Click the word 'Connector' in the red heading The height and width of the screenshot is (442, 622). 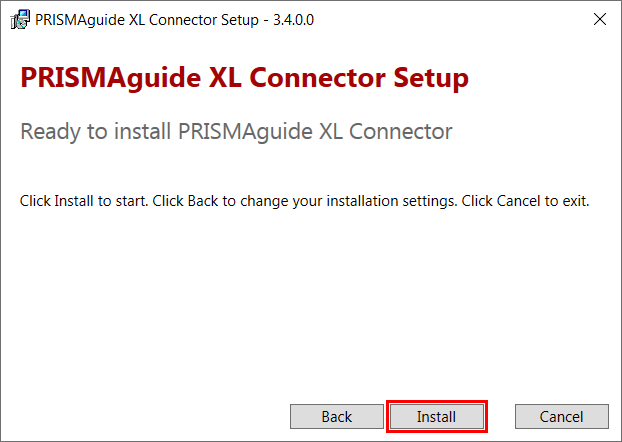317,78
